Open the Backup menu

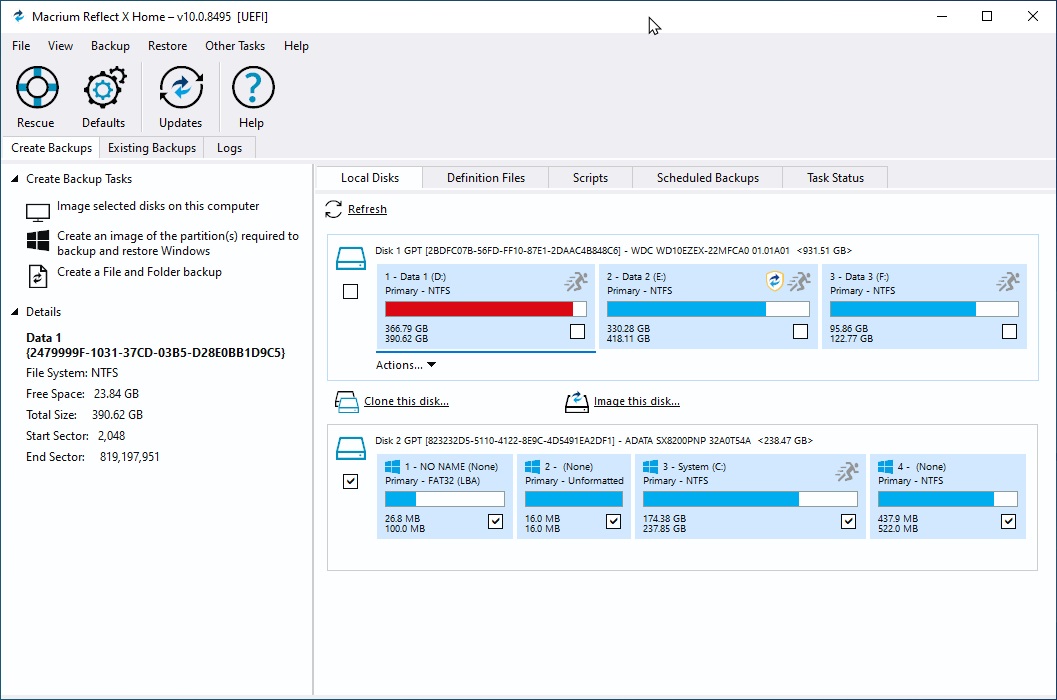click(x=111, y=46)
